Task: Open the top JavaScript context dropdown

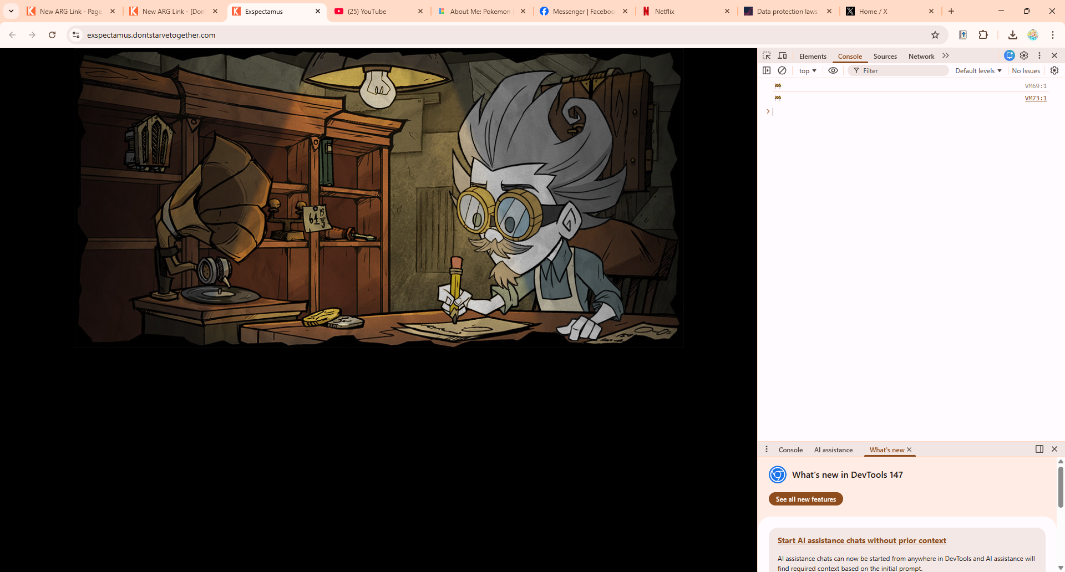Action: pos(808,71)
